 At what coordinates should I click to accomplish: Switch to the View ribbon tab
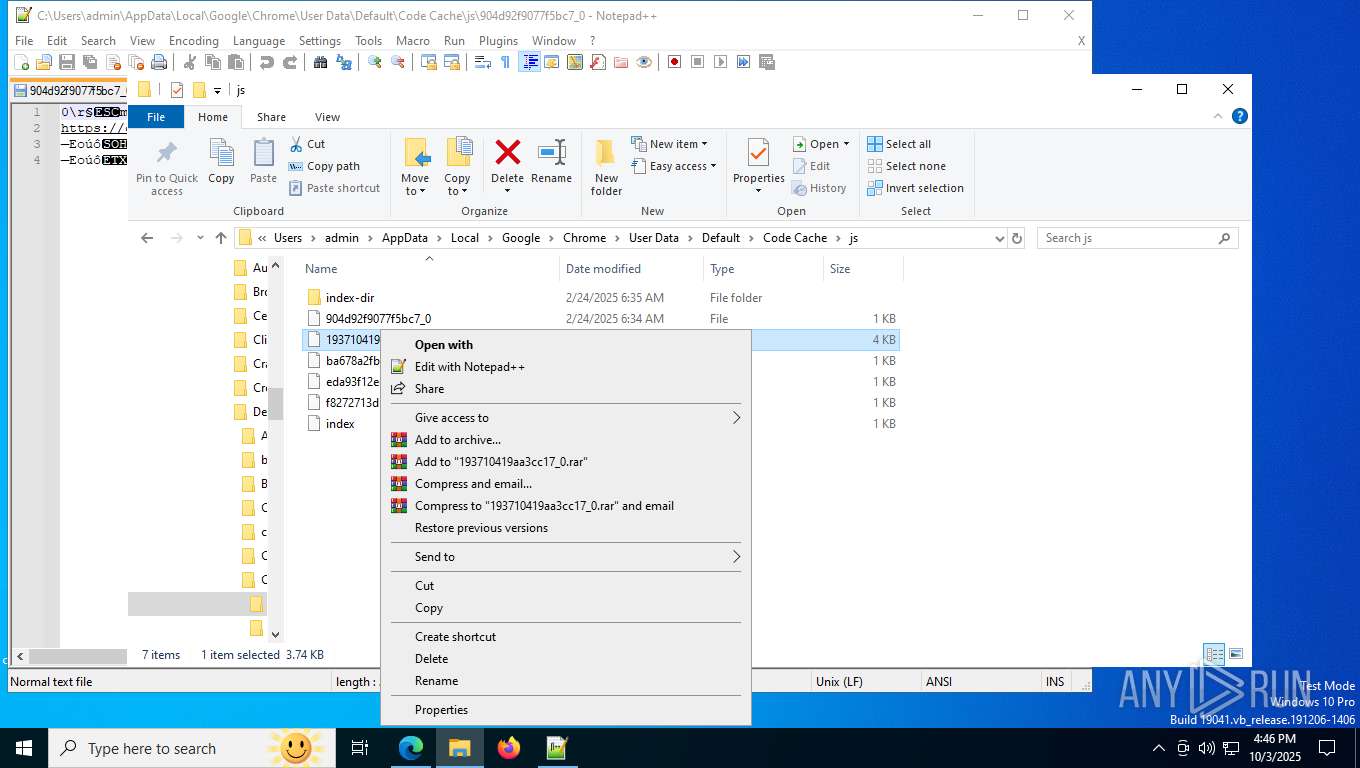pos(327,117)
